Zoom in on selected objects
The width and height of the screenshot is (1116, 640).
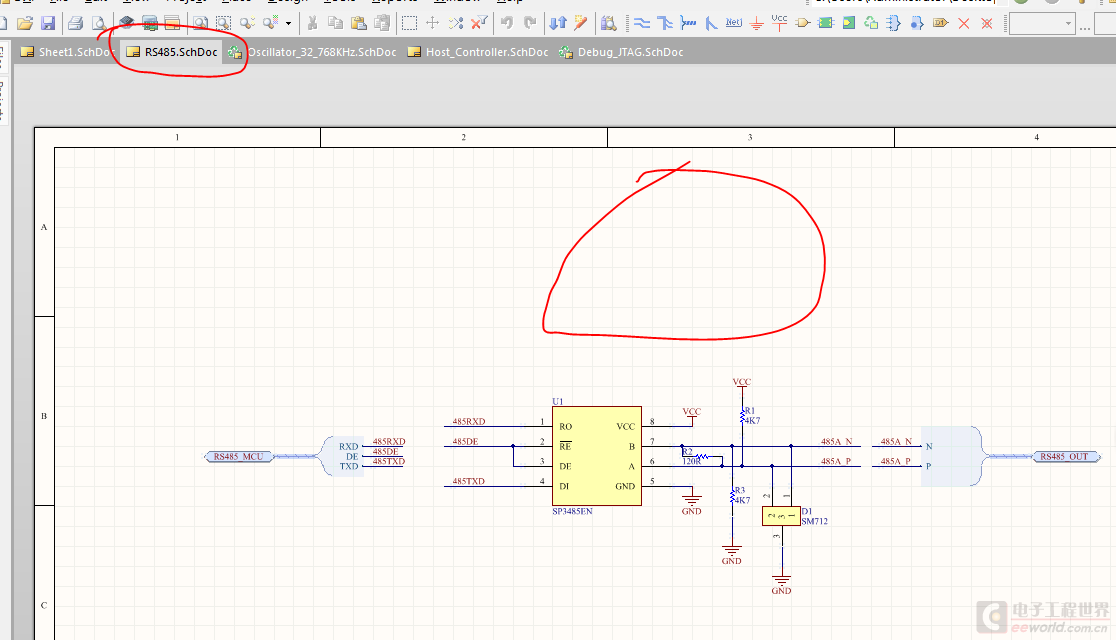click(x=247, y=23)
